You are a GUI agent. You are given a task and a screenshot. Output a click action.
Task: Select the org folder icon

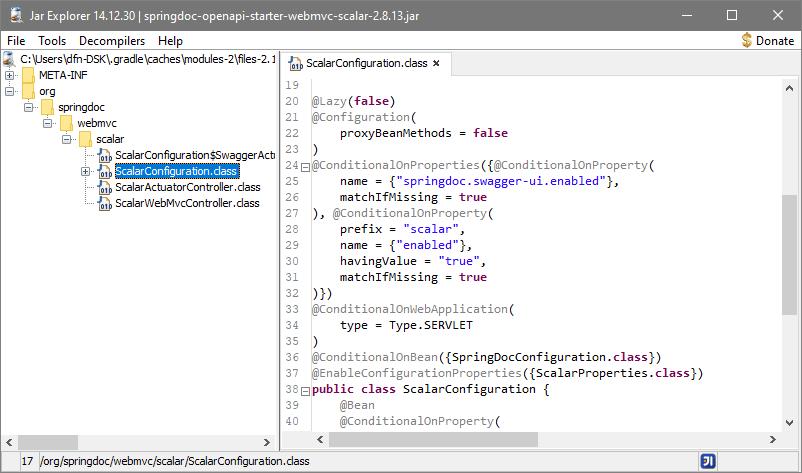pyautogui.click(x=29, y=92)
